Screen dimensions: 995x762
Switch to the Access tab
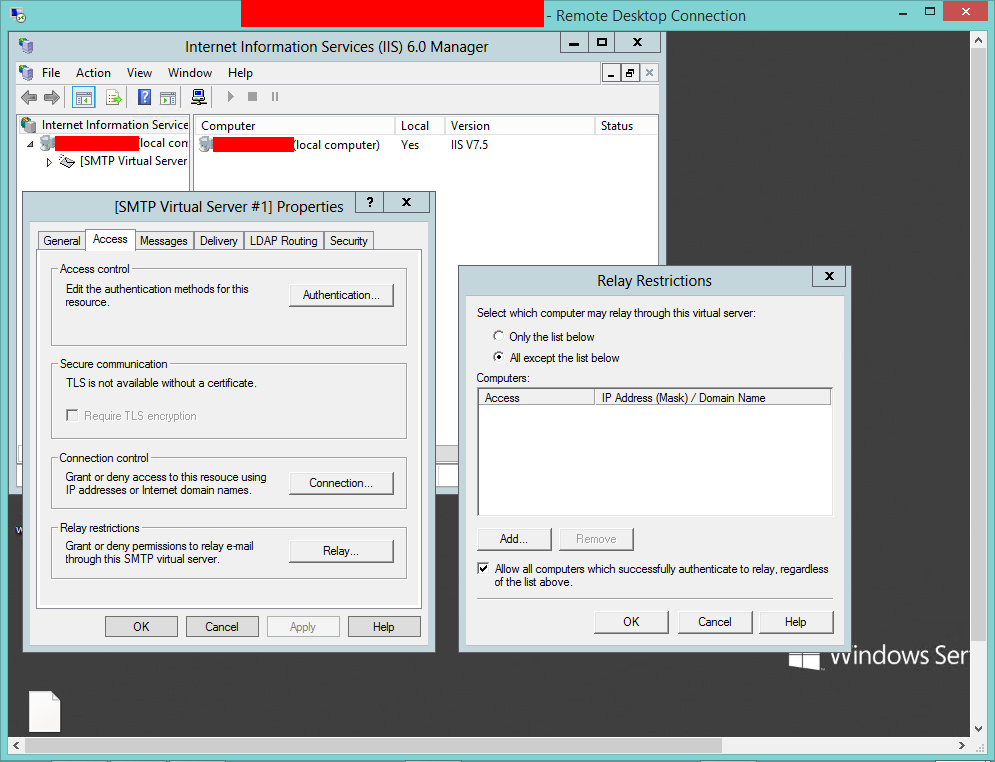coord(110,239)
